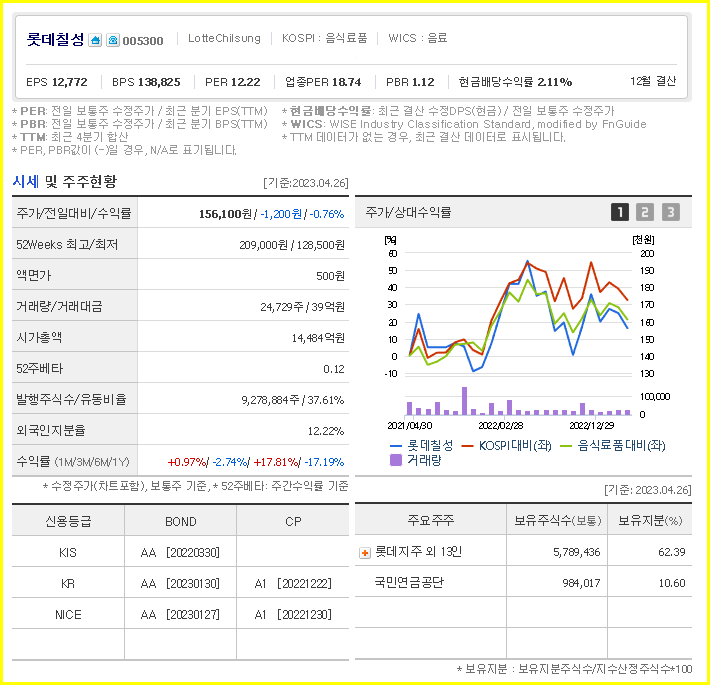Click the blue 롯데칠성 legend color marker
The image size is (710, 685).
[396, 446]
